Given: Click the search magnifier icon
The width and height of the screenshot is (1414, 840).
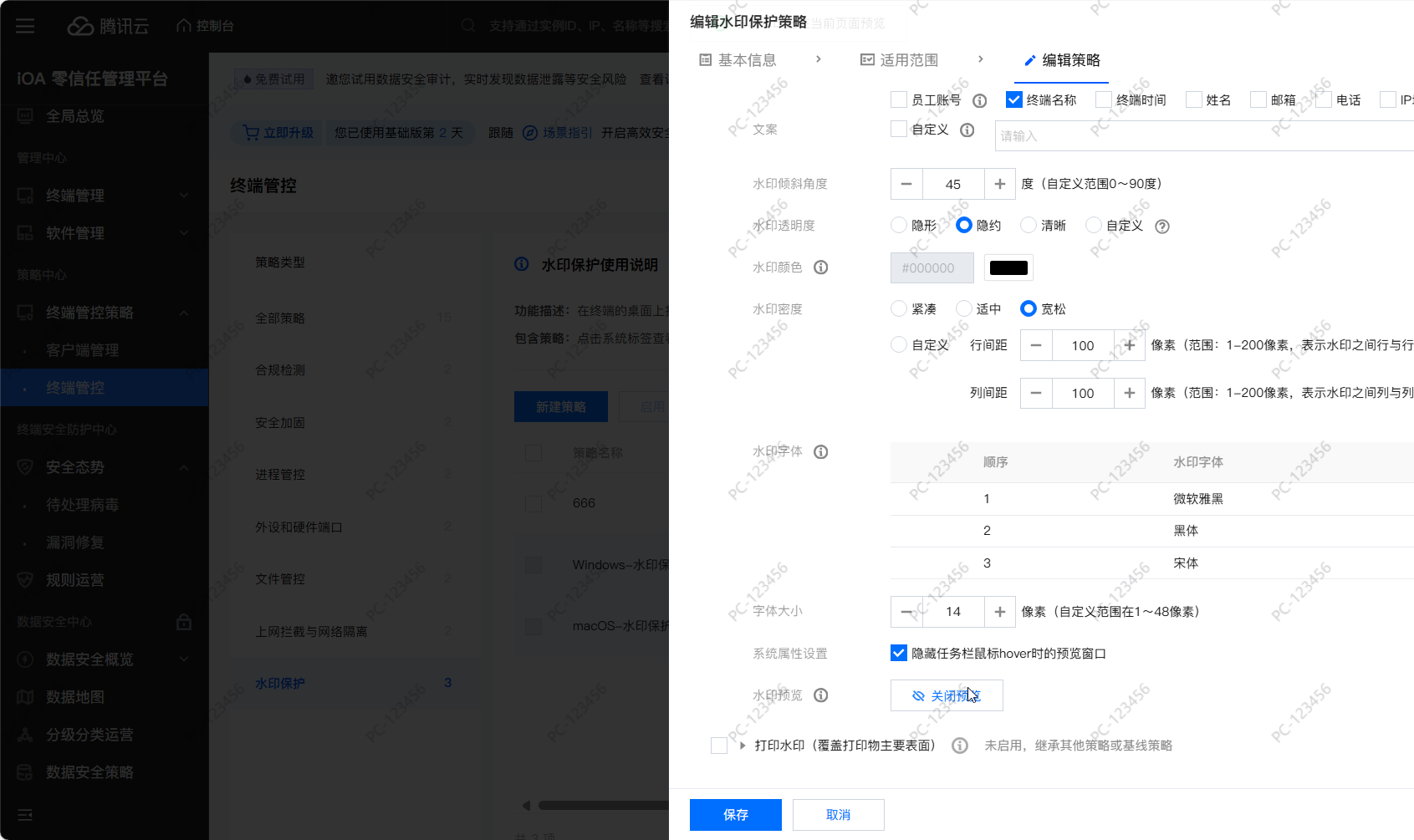Looking at the screenshot, I should click(468, 26).
